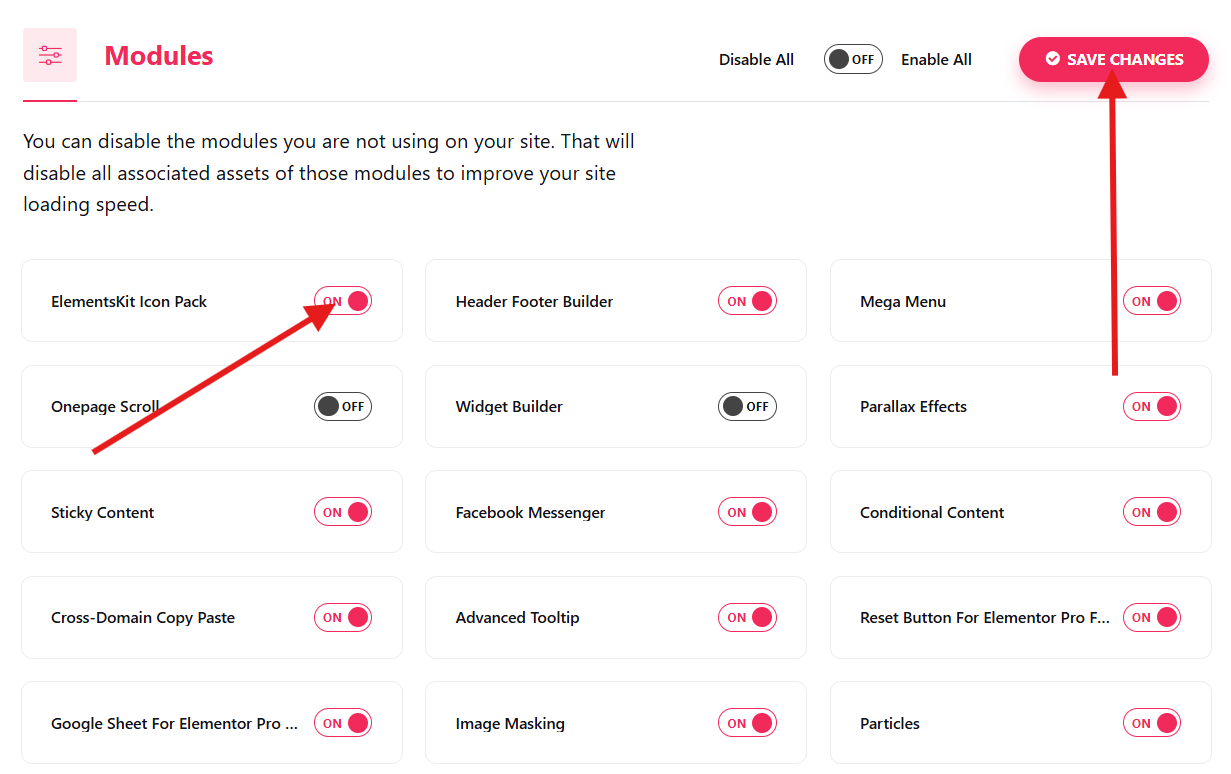
Task: Click Save Changes button
Action: pyautogui.click(x=1113, y=59)
